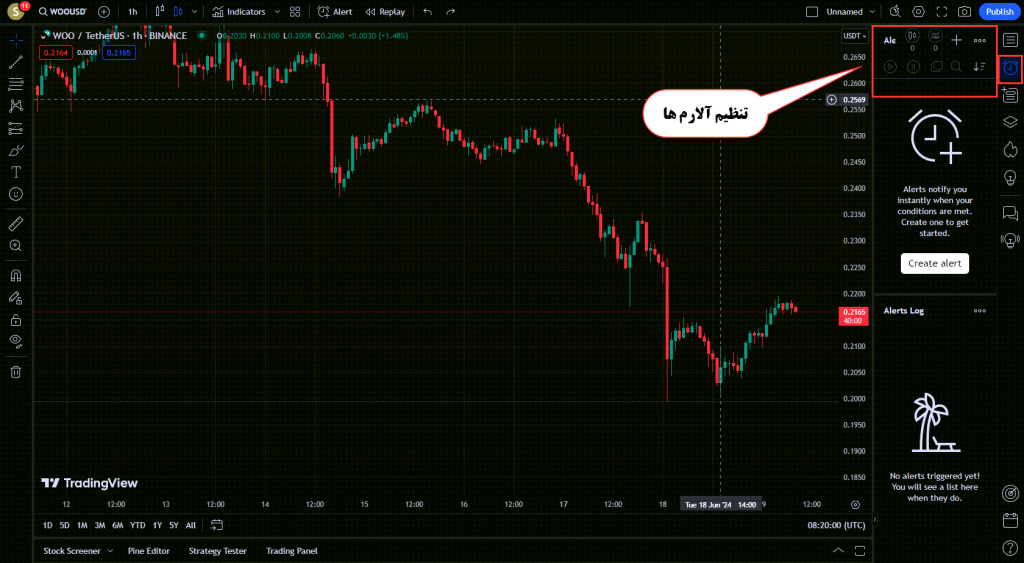
Task: Click the Create alert button
Action: pos(935,263)
